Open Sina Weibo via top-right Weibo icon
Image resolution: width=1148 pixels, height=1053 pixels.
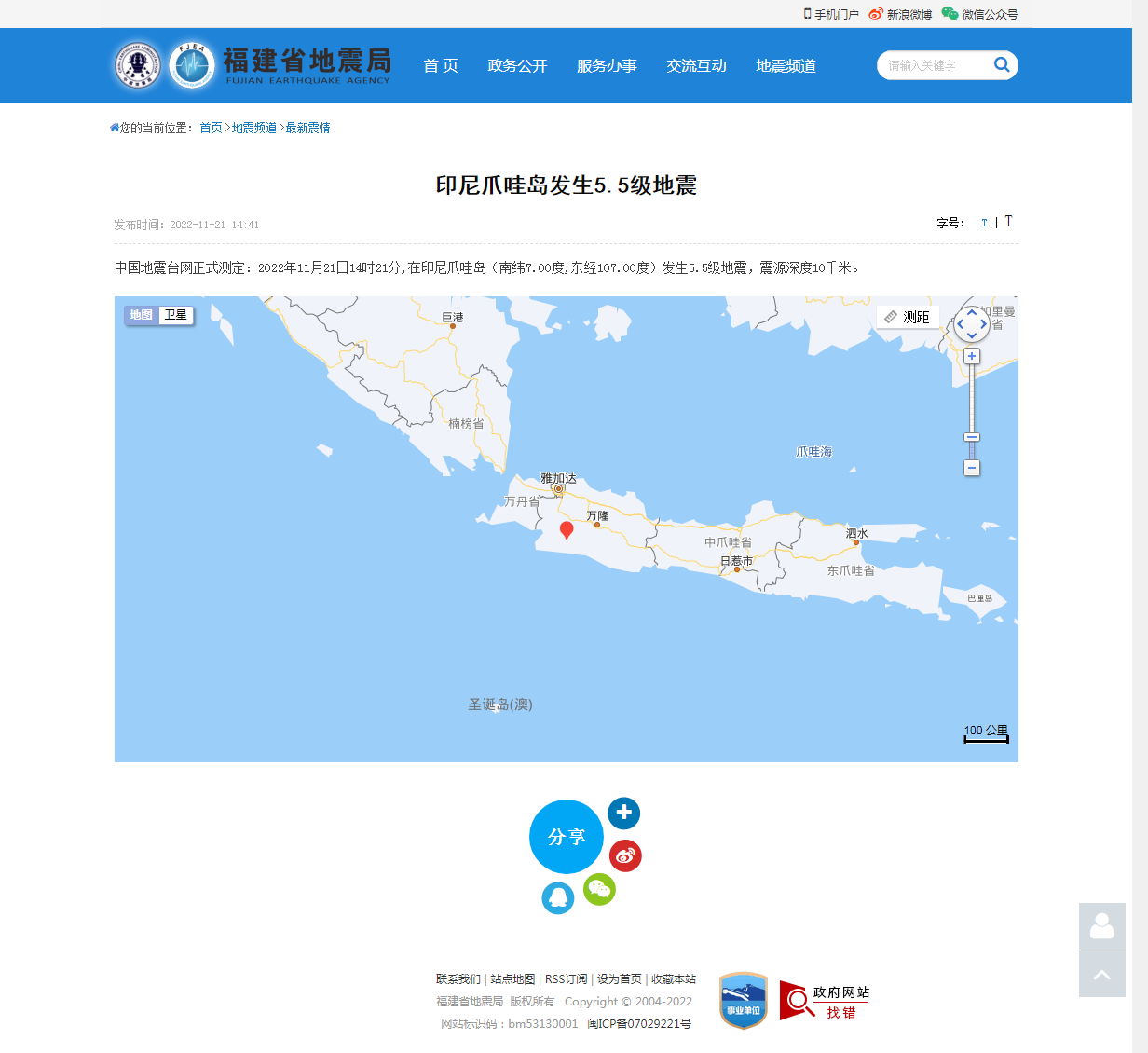click(874, 14)
